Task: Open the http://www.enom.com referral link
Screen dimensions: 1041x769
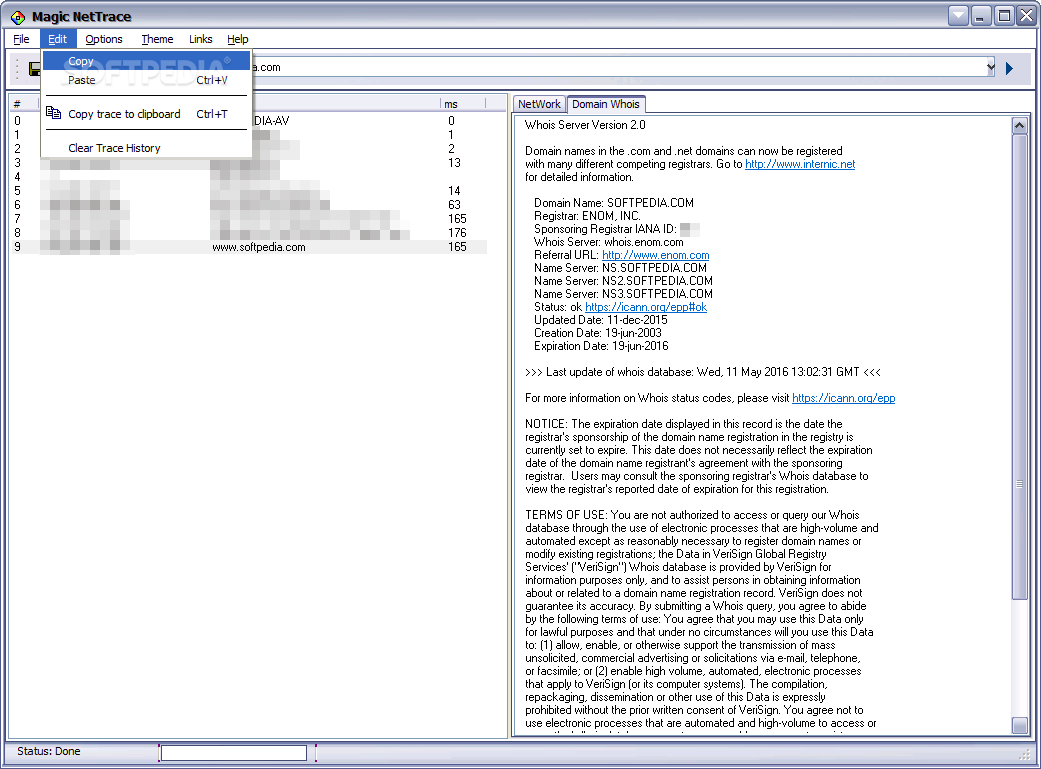Action: point(655,255)
